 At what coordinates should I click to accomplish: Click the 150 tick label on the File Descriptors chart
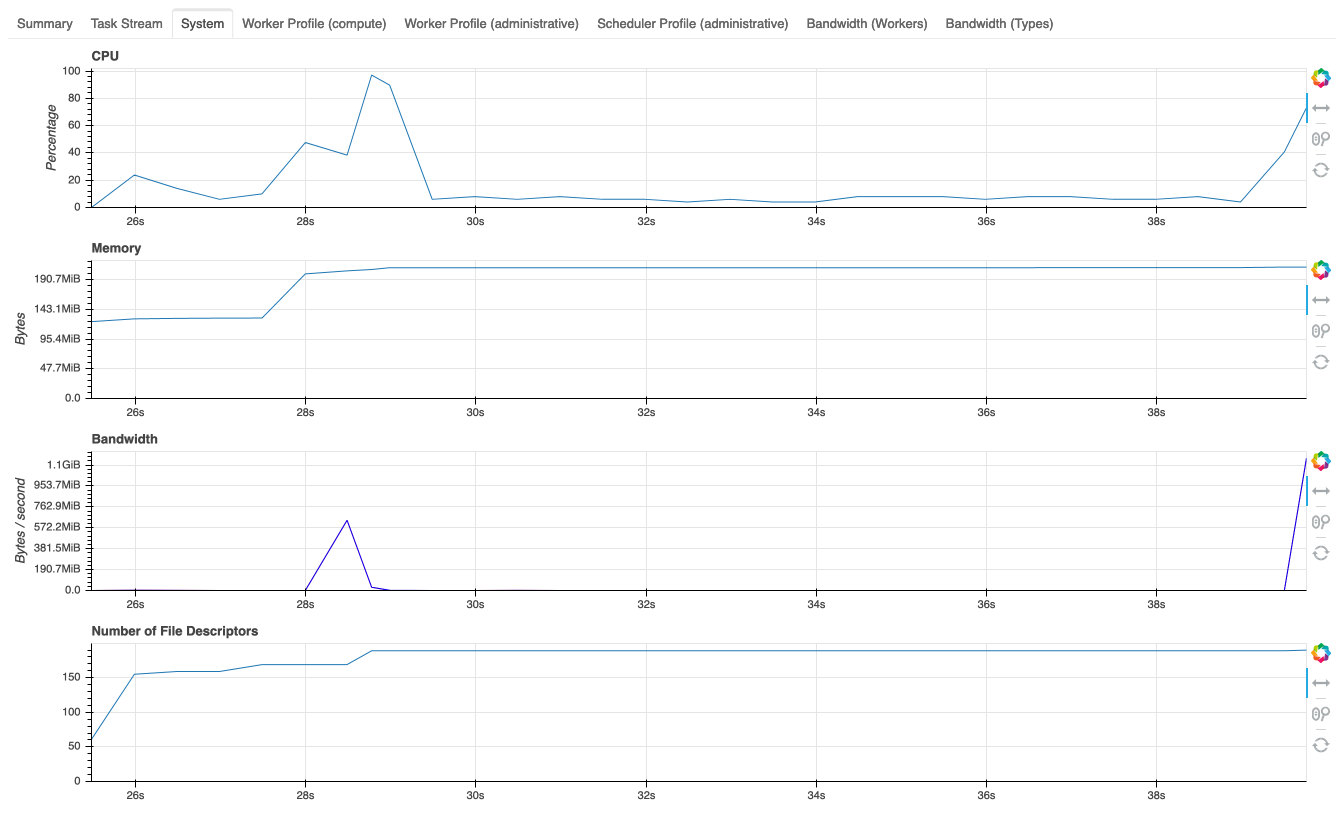click(71, 677)
